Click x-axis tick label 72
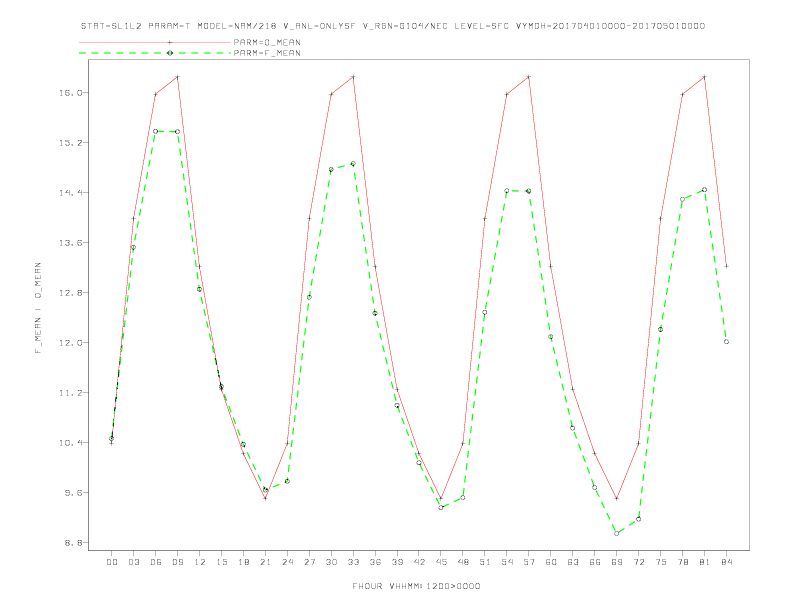This screenshot has width=792, height=612. pyautogui.click(x=638, y=562)
